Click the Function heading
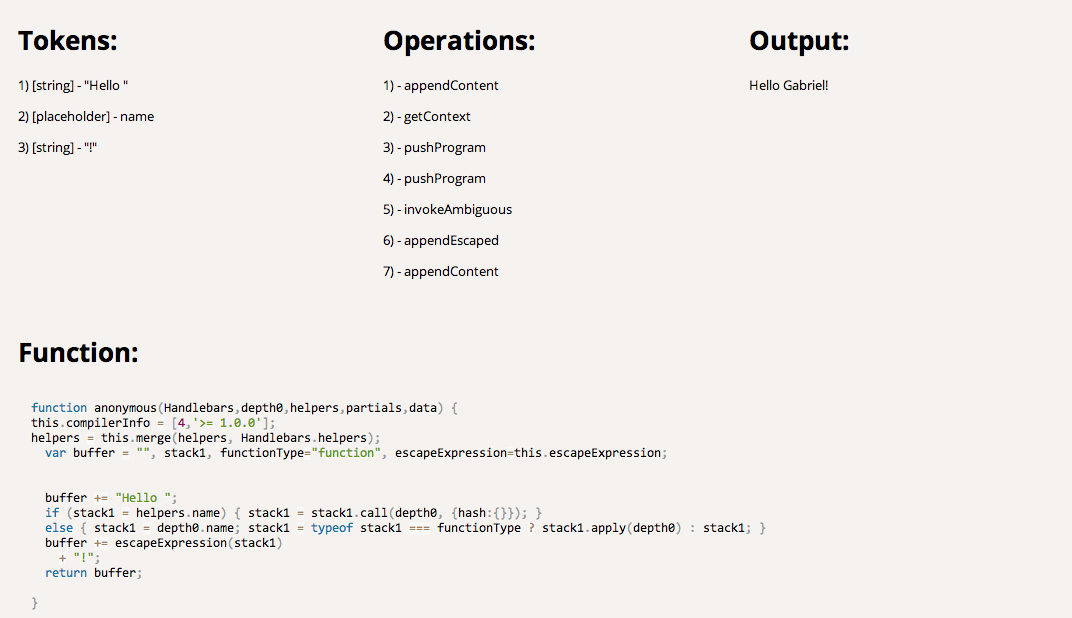The height and width of the screenshot is (618, 1072). 78,353
